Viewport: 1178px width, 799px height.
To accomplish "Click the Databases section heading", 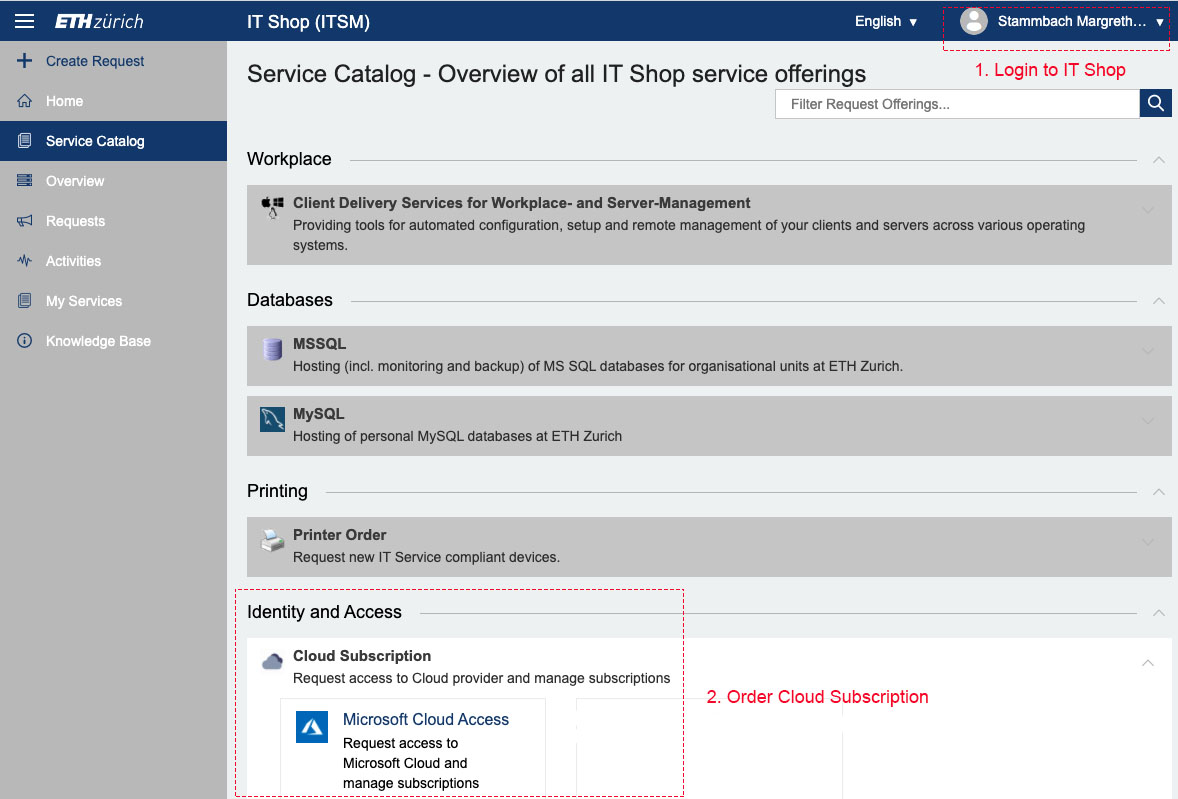I will (x=289, y=300).
